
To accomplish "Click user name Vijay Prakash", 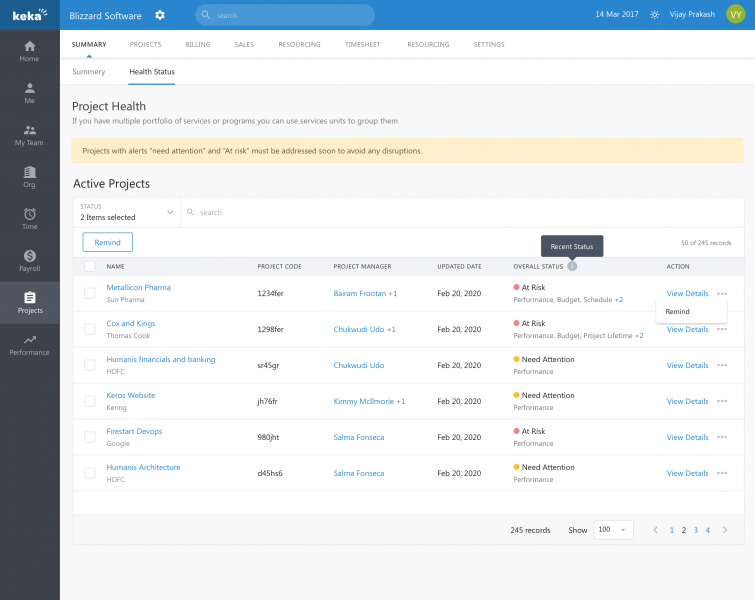I will click(x=692, y=14).
